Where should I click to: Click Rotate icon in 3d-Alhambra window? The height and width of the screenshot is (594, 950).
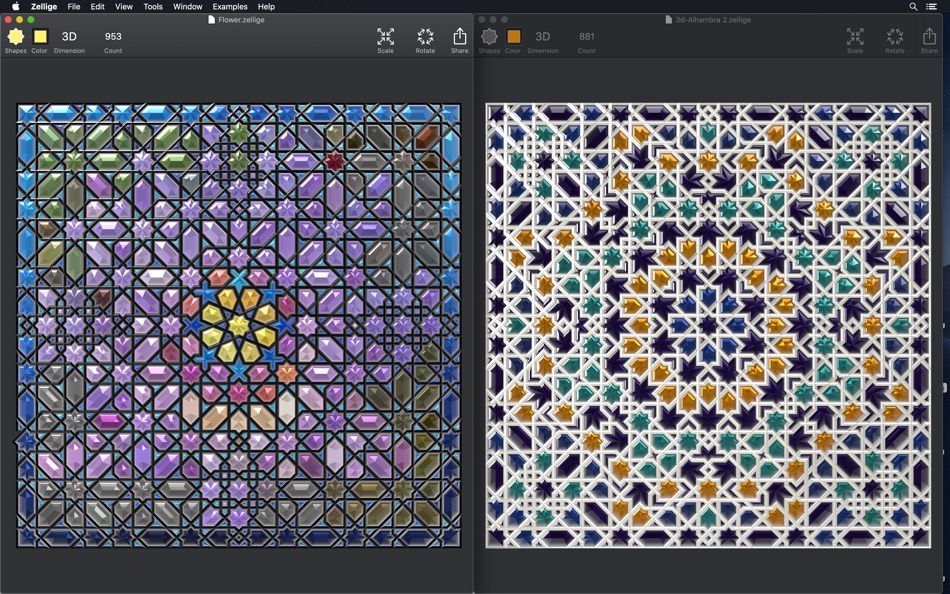point(894,37)
